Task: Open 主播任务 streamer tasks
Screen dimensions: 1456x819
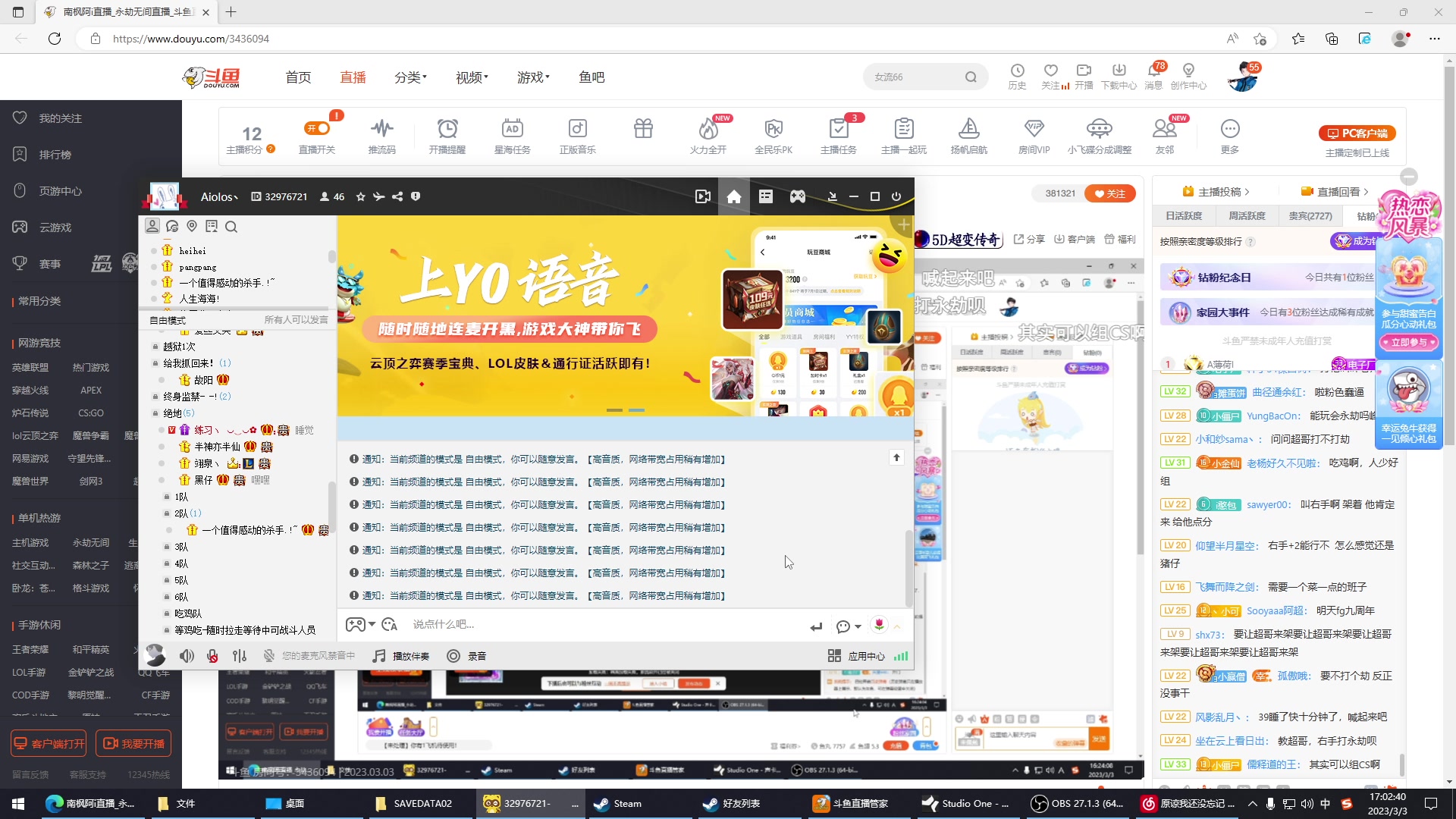Action: coord(839,136)
